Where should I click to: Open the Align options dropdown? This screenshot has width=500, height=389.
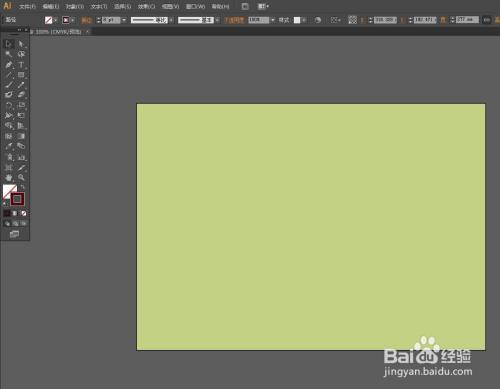tap(335, 20)
